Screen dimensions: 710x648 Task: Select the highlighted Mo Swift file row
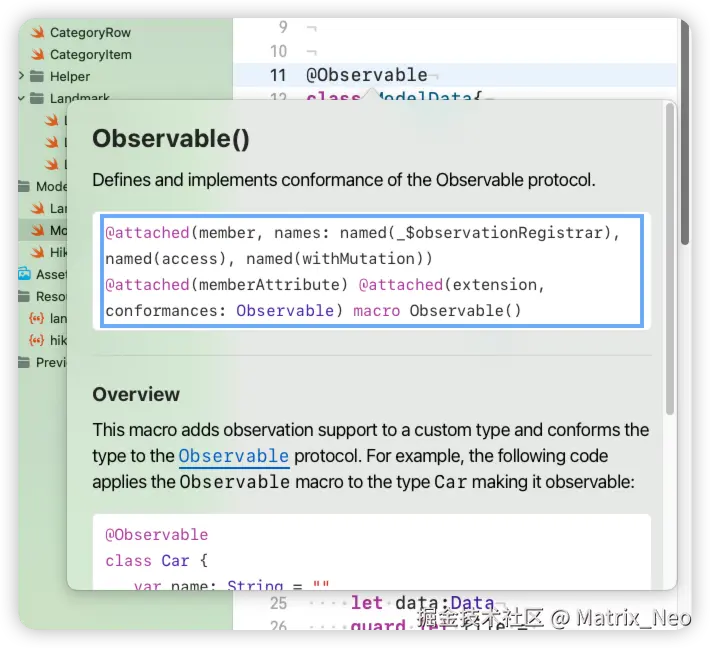[43, 230]
